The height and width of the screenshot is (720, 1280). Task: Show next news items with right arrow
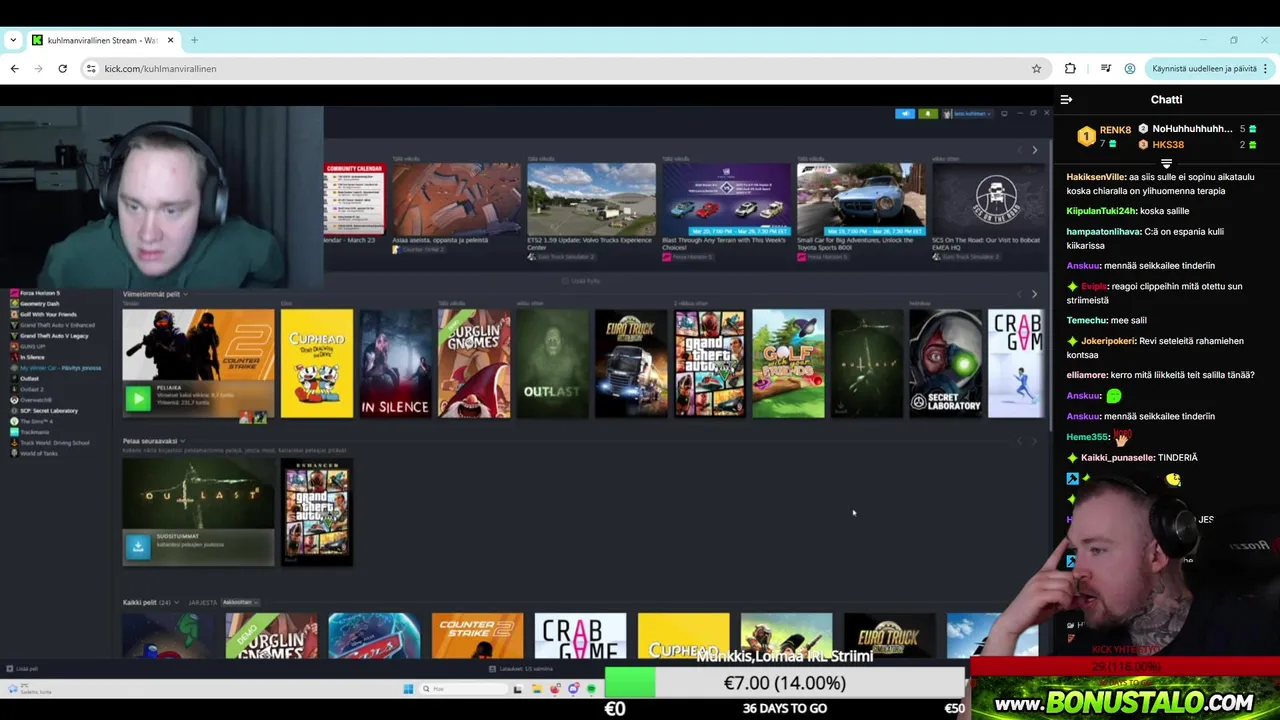click(x=1034, y=150)
